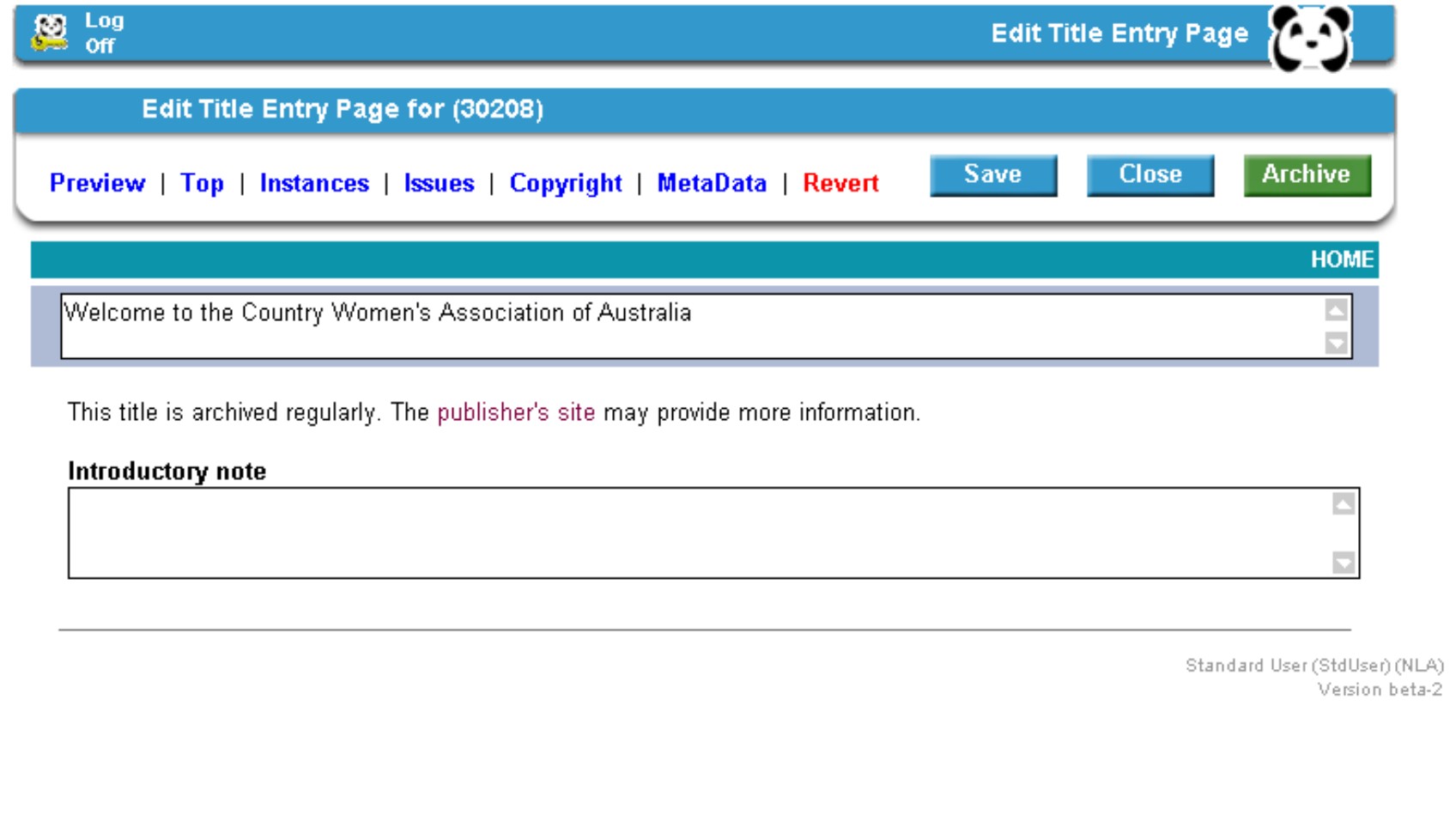The image size is (1456, 840).
Task: Click the red Revert link
Action: coord(840,183)
